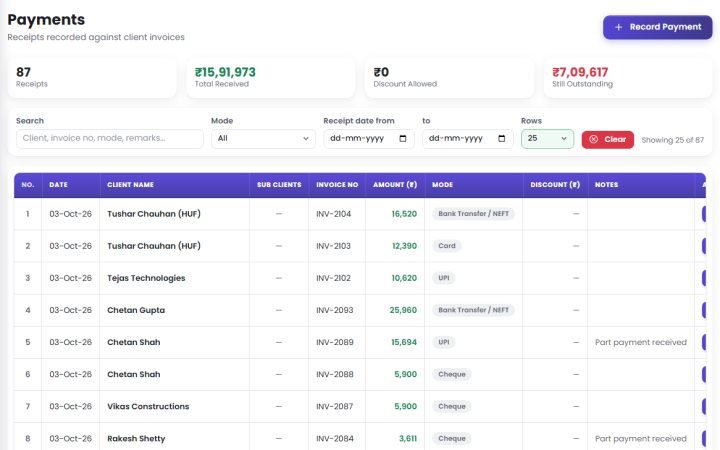This screenshot has height=450, width=720.
Task: Click Tushar Chauhan (HUF) in INV-2104 row
Action: tap(154, 214)
